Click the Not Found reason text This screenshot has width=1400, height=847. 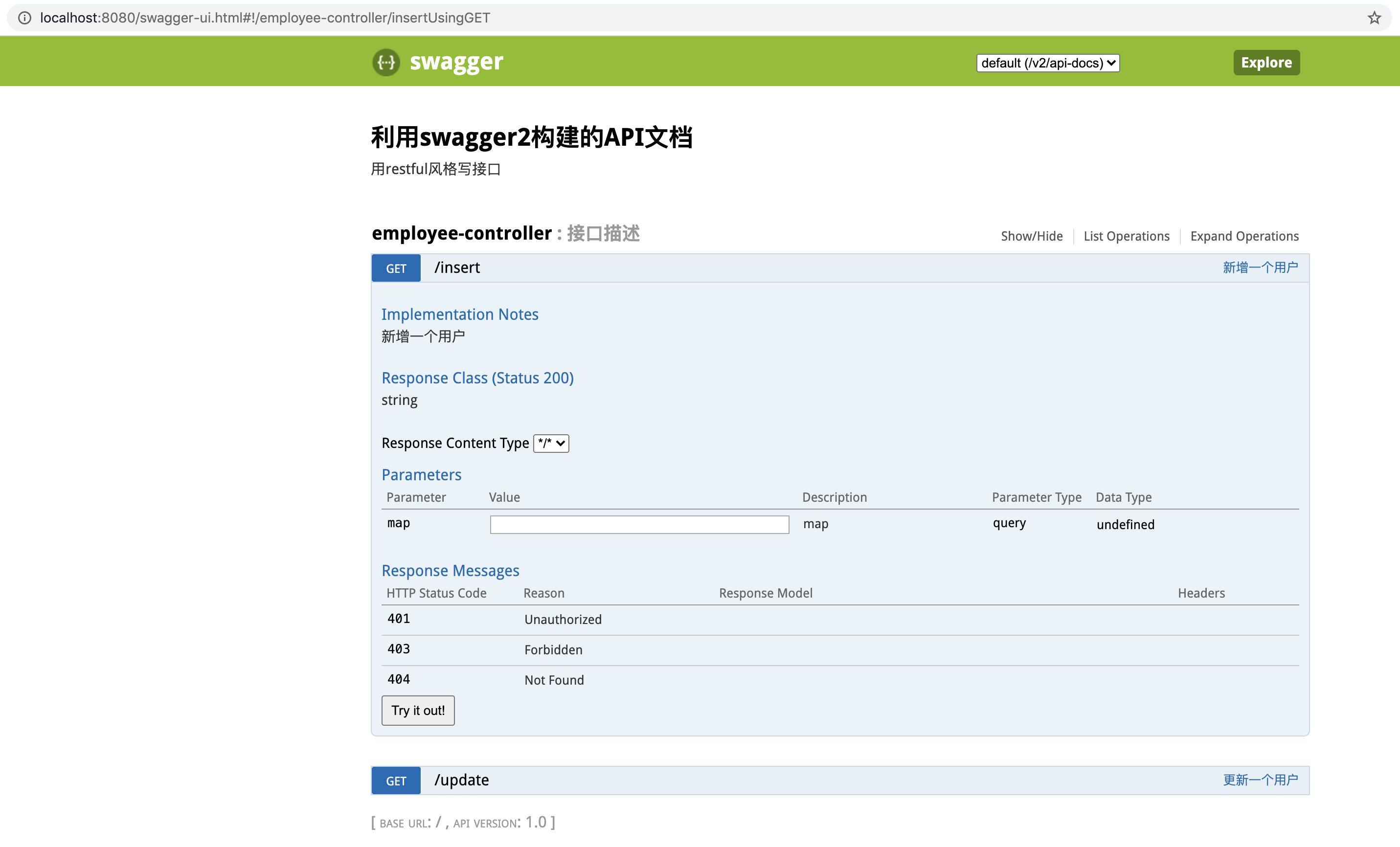point(553,680)
